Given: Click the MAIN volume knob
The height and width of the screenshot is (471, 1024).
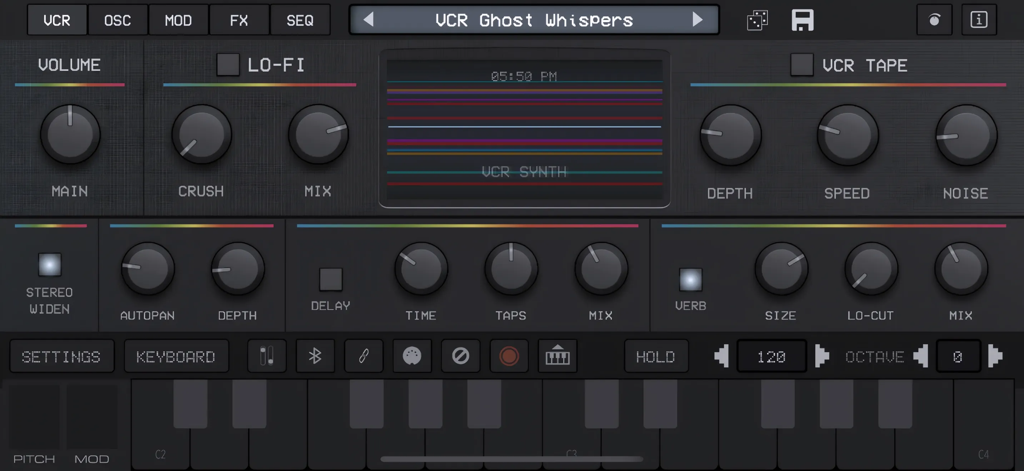Looking at the screenshot, I should [x=70, y=134].
